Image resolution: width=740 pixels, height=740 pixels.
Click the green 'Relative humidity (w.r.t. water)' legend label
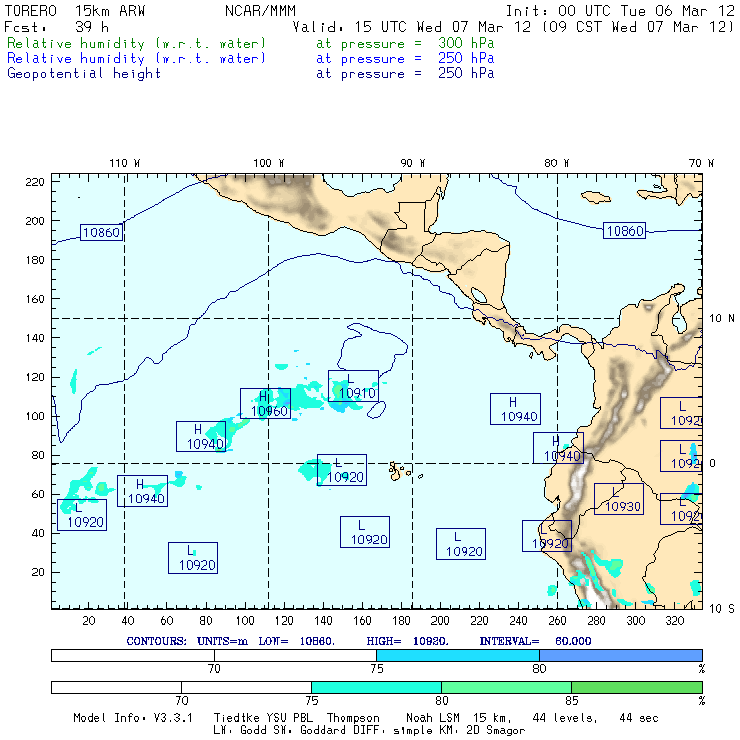[x=136, y=43]
